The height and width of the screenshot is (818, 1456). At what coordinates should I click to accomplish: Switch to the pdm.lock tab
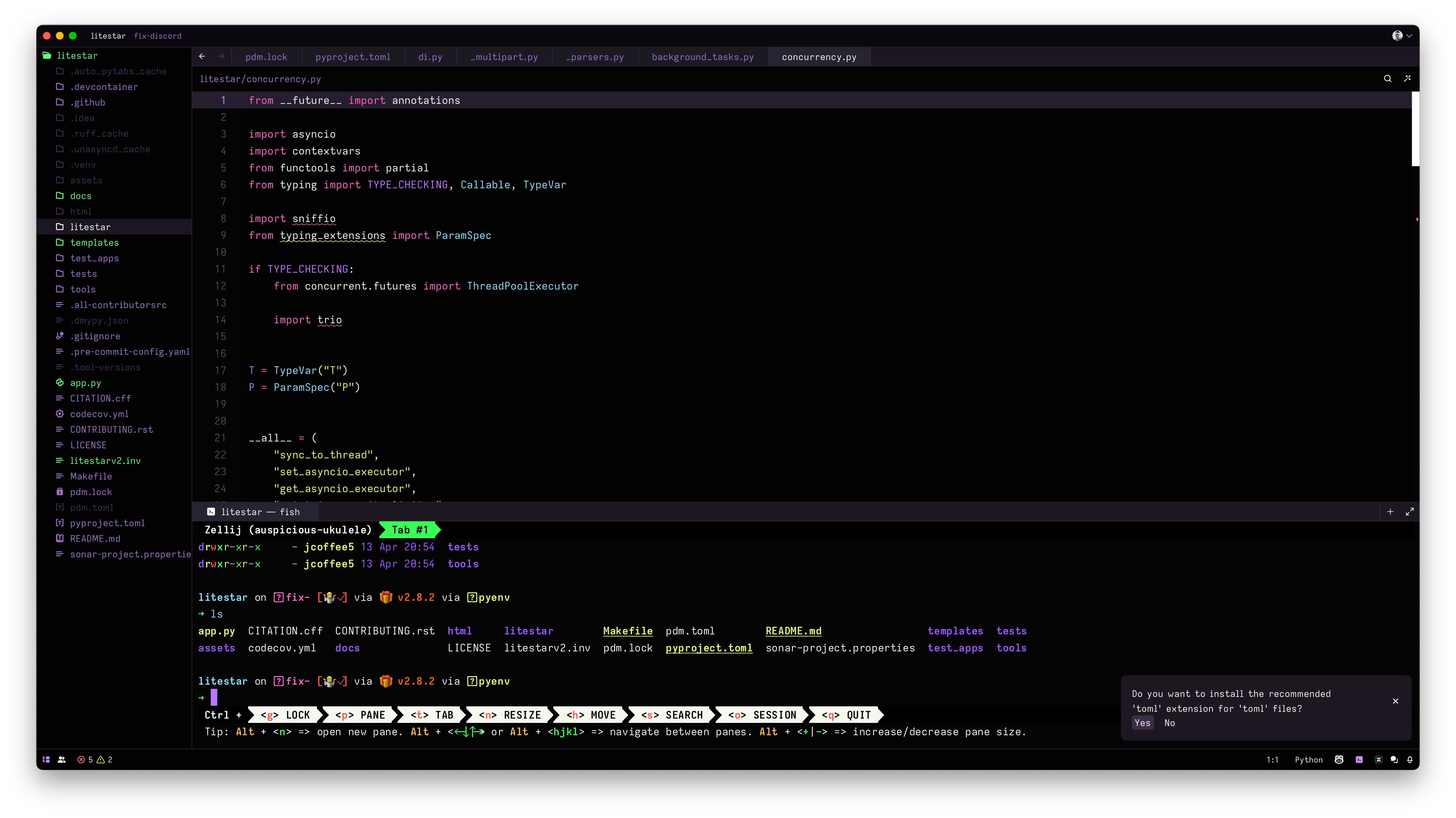point(266,56)
